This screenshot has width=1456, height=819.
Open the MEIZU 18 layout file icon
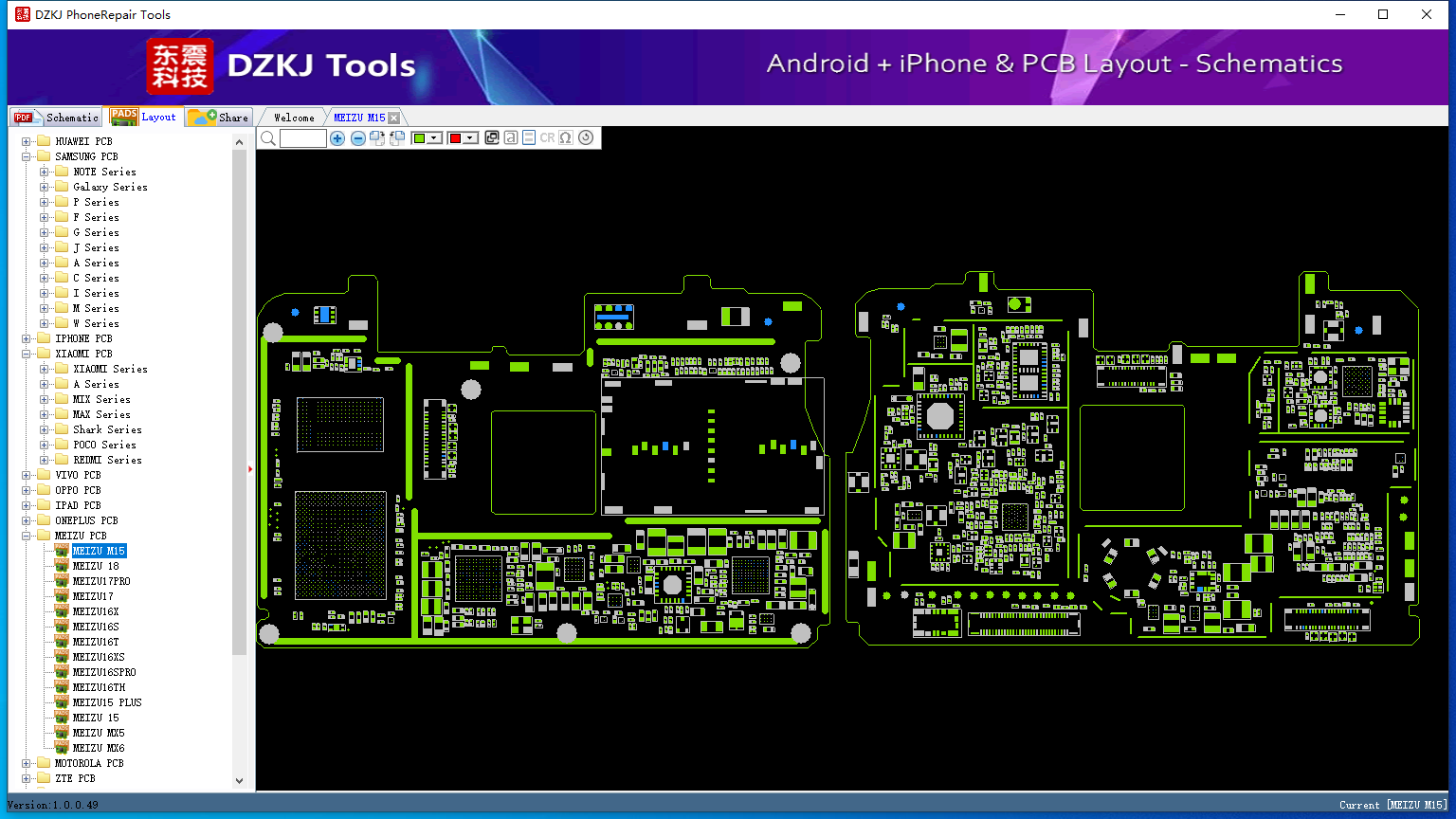click(62, 566)
